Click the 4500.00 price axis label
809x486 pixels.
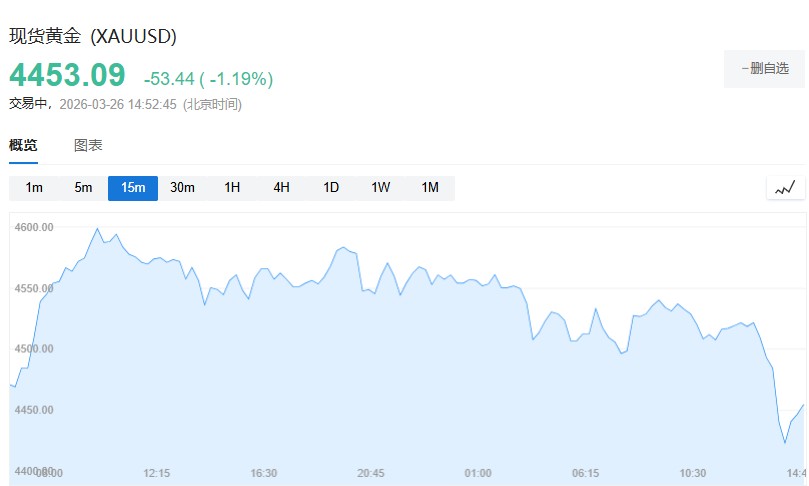34,349
